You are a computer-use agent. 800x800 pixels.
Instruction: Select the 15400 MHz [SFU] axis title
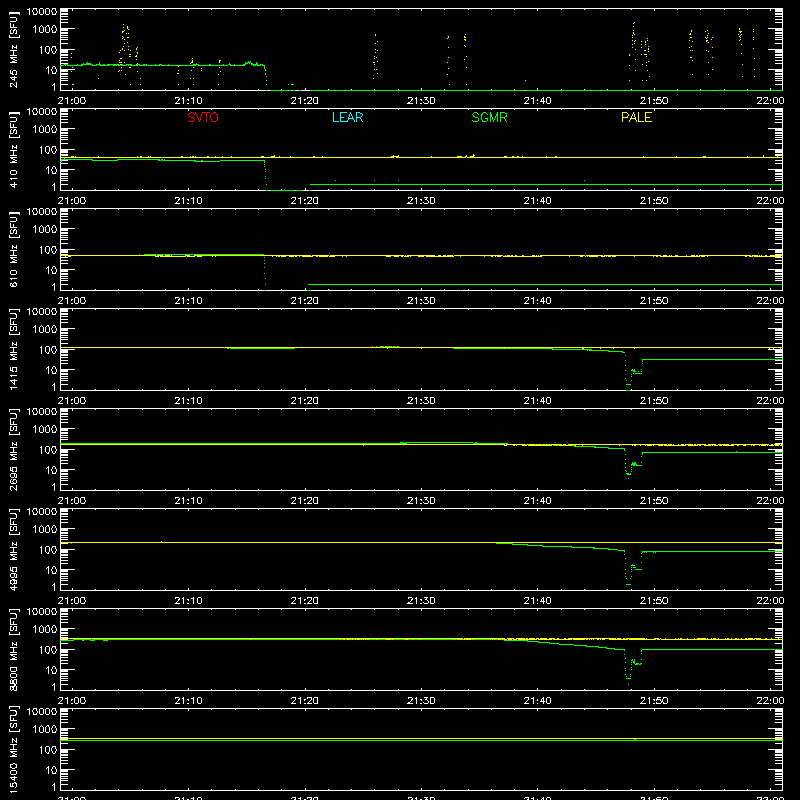(13, 749)
